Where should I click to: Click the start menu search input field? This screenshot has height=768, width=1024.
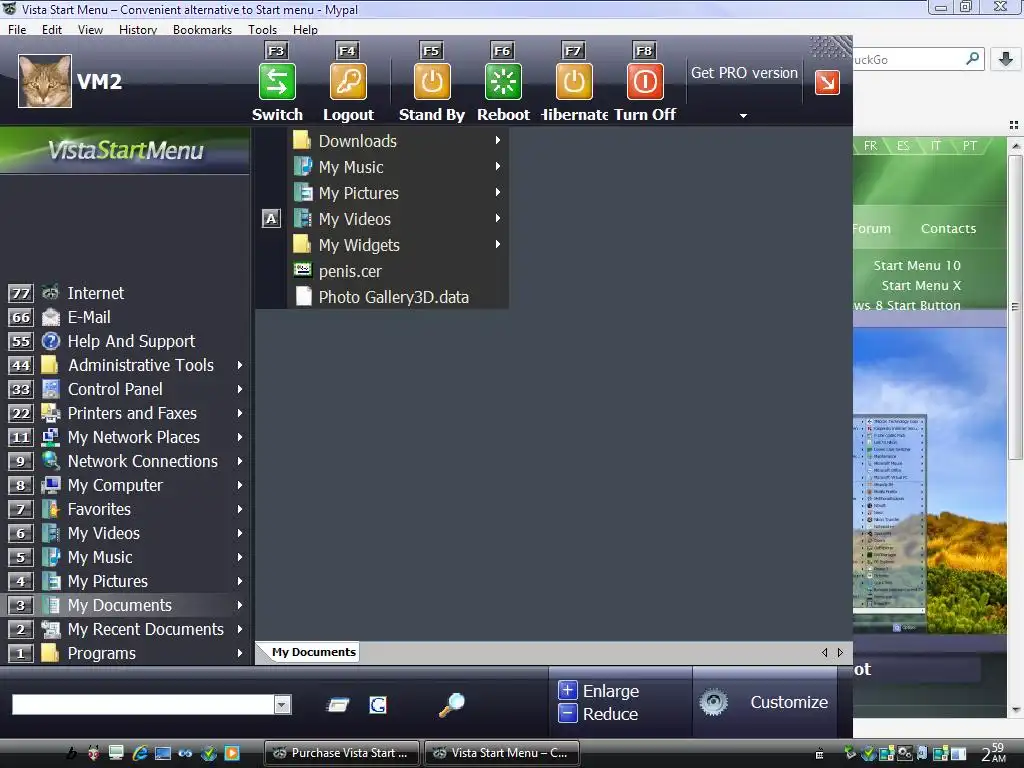point(143,705)
